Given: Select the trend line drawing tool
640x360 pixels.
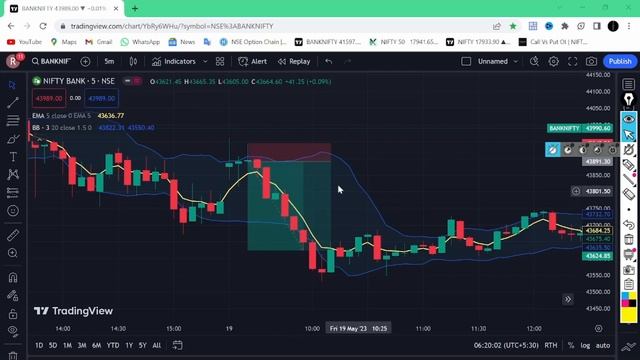Looking at the screenshot, I should click(13, 102).
